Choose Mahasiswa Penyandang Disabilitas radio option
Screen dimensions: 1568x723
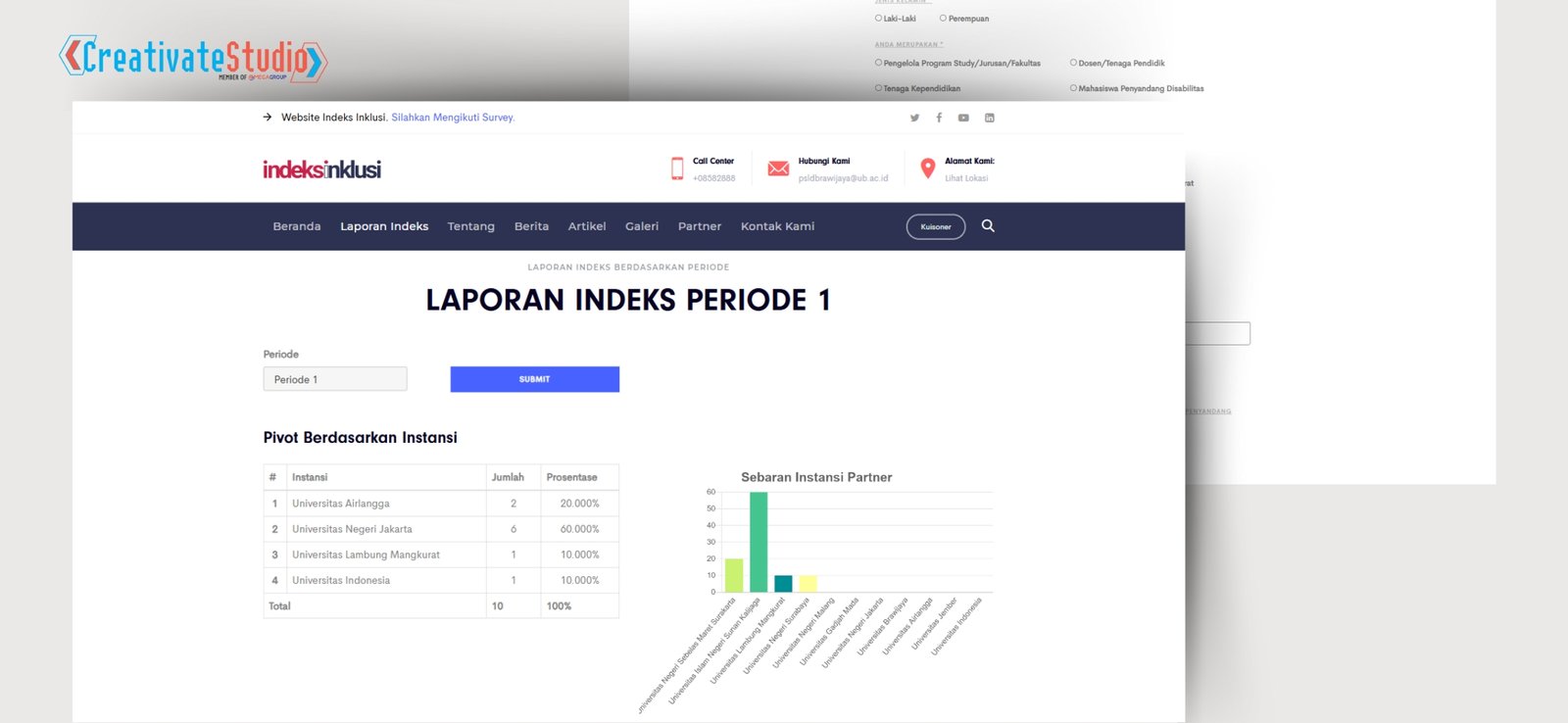(x=1074, y=88)
